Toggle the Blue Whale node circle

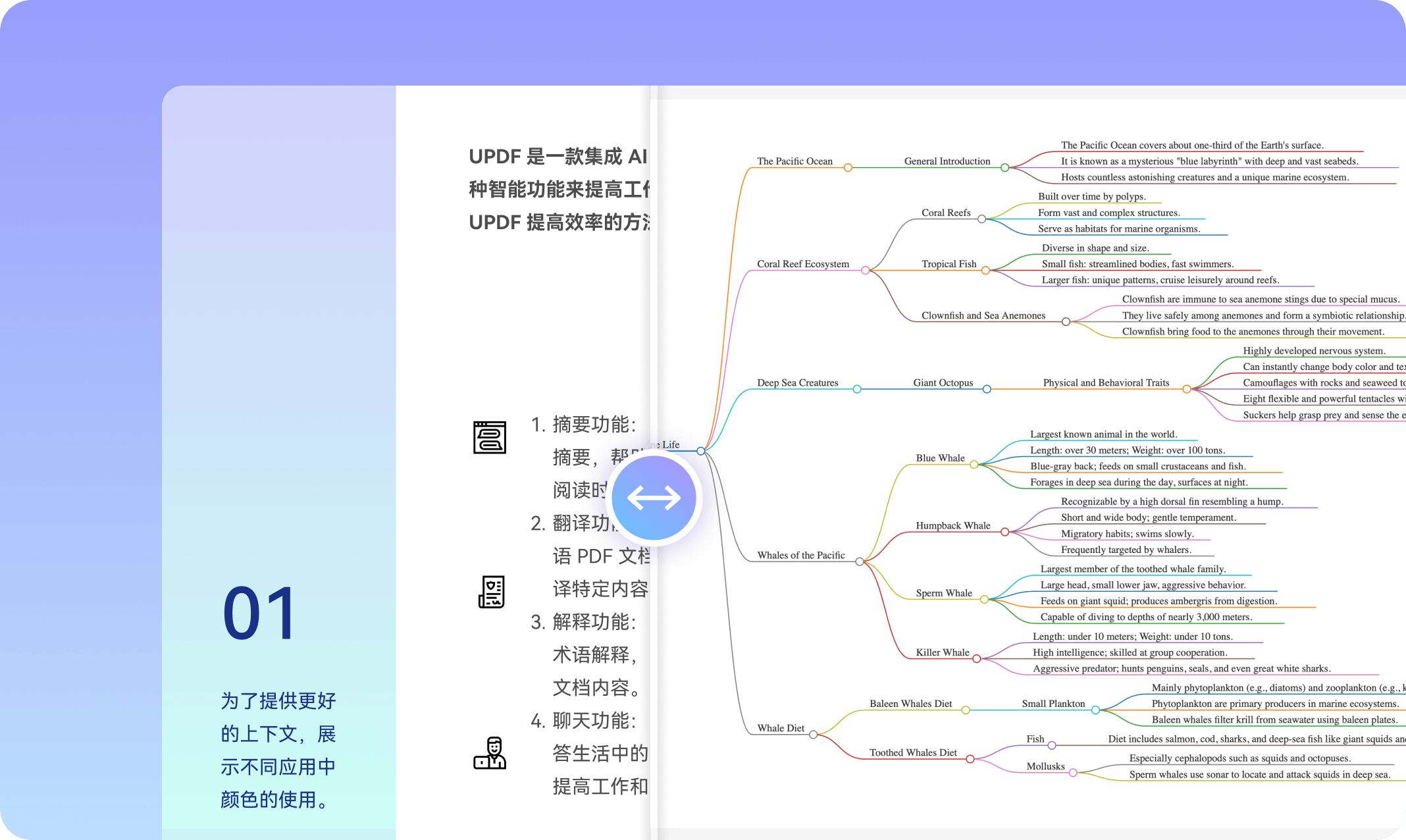(974, 465)
